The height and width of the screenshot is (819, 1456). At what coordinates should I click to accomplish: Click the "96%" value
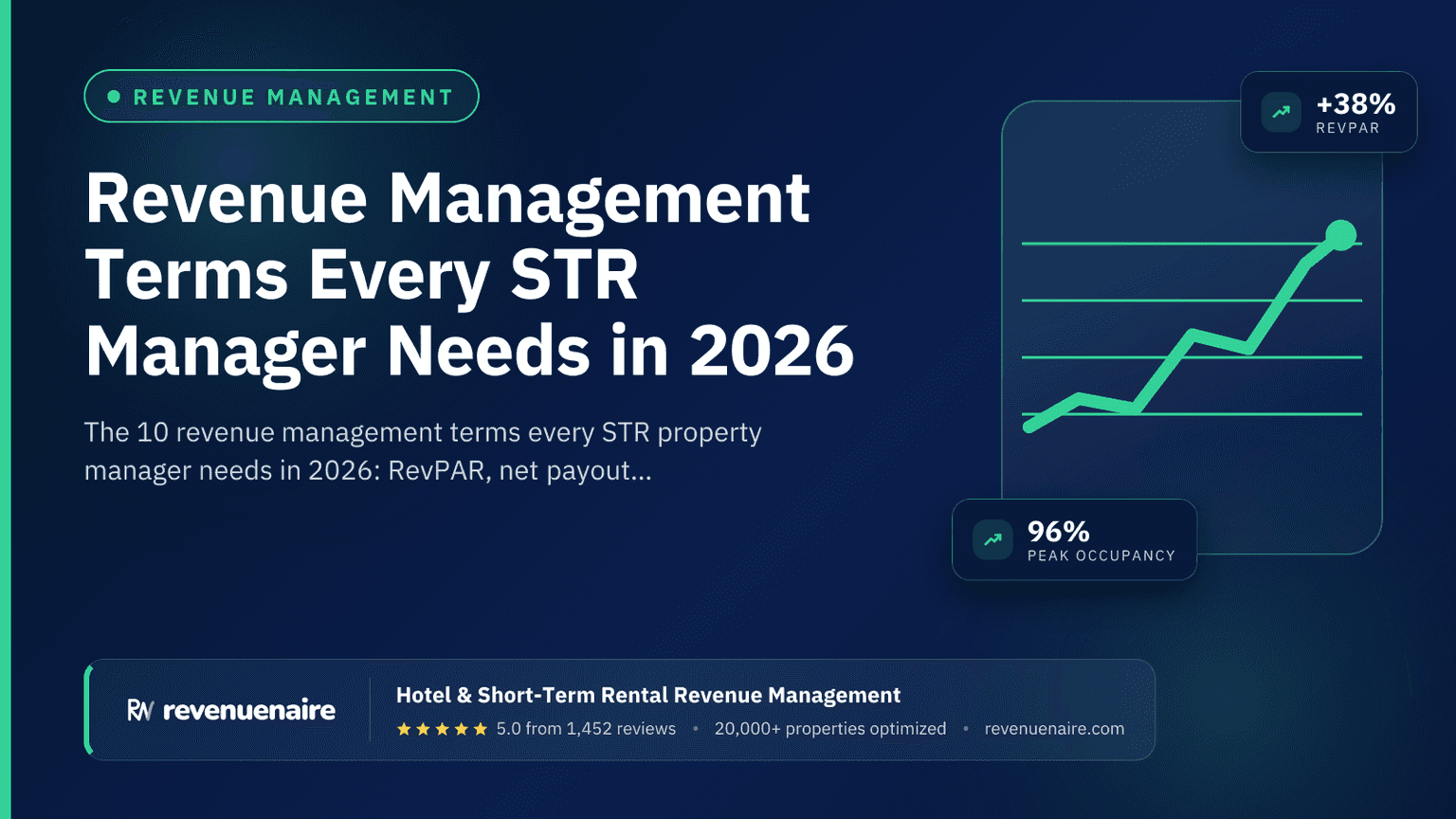1058,531
